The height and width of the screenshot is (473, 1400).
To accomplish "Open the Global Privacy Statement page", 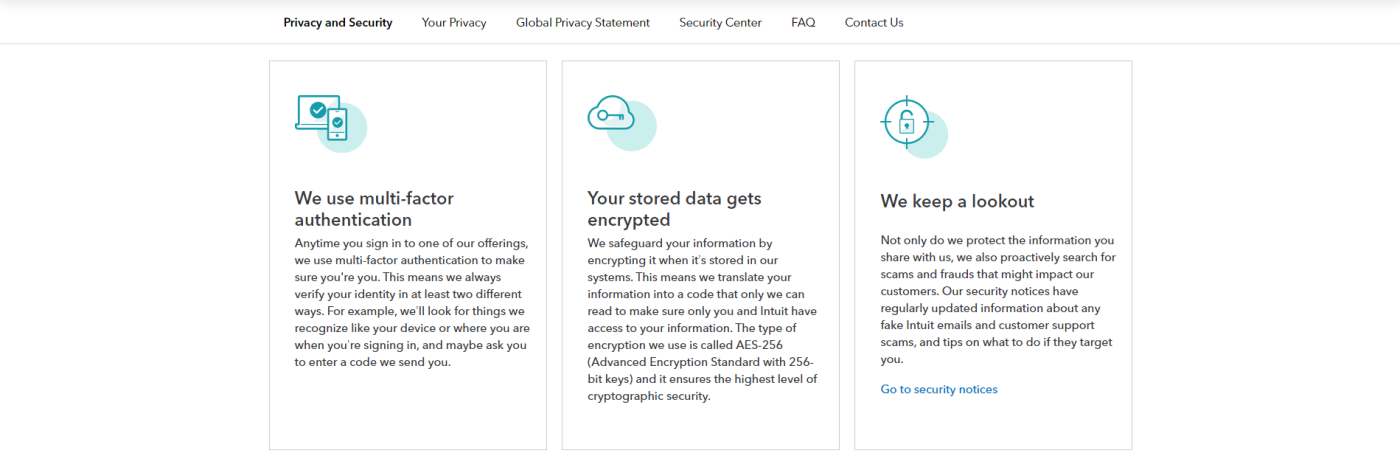I will (x=583, y=22).
